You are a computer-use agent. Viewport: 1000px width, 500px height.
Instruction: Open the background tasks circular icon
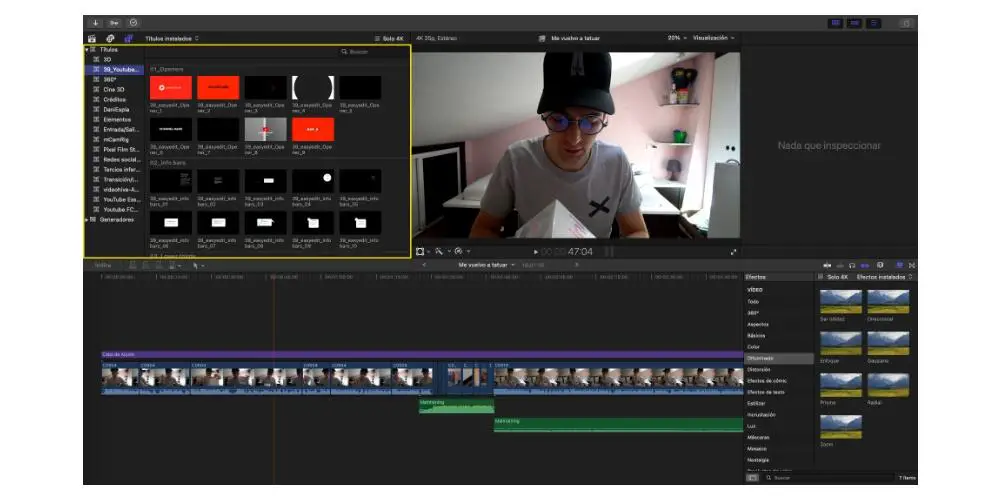(134, 22)
